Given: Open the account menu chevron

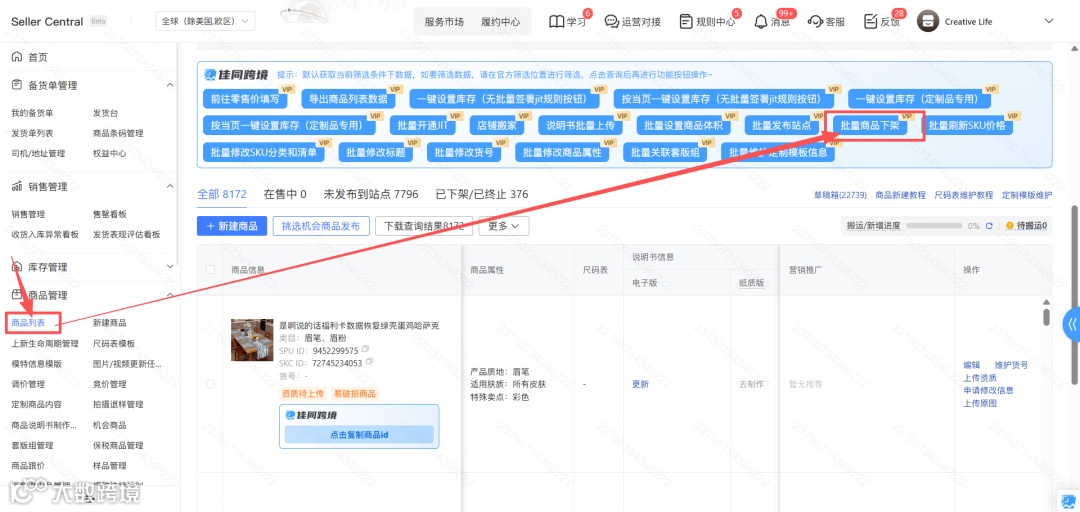Looking at the screenshot, I should (1049, 21).
